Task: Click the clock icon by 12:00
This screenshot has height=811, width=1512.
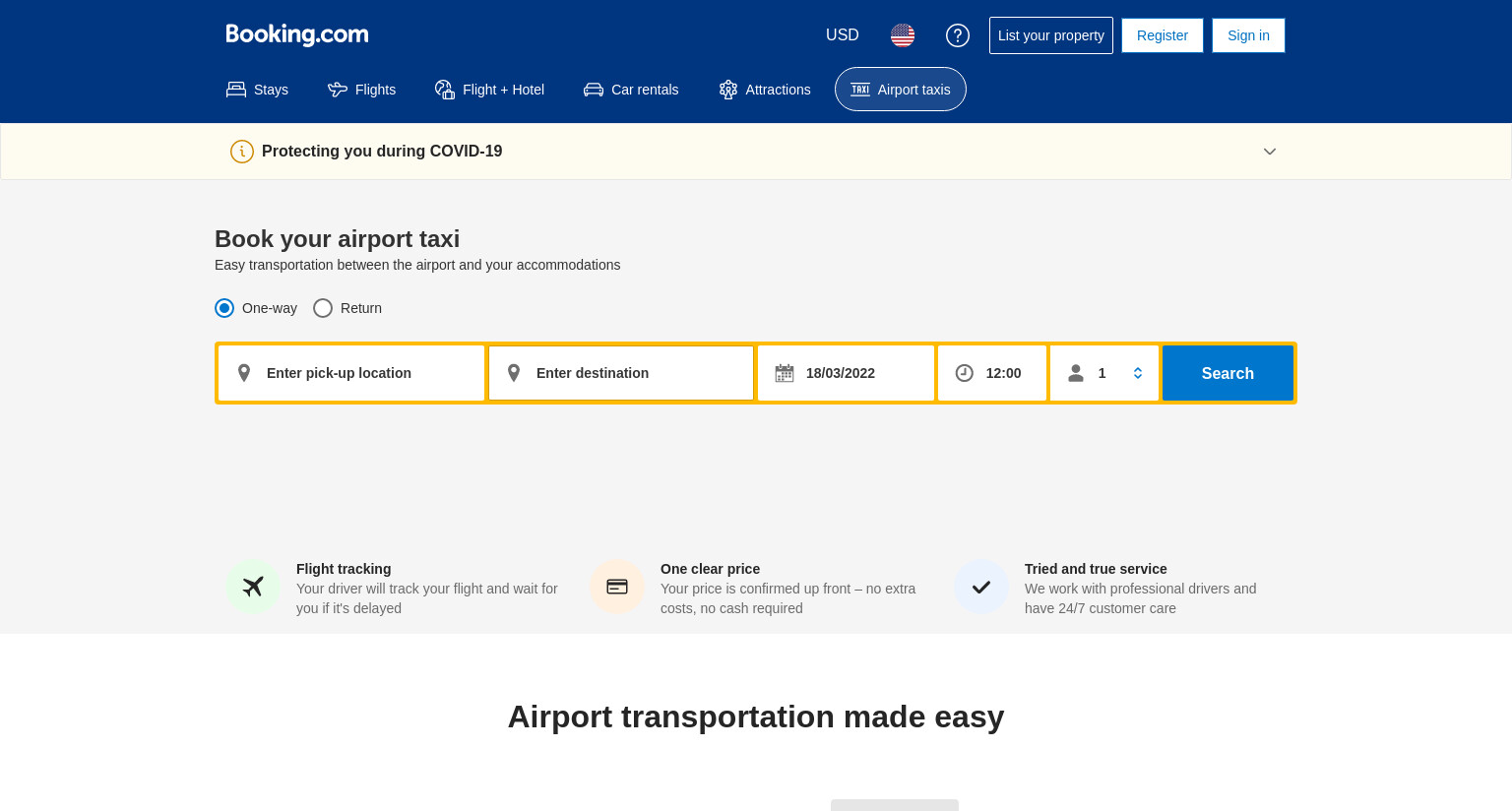Action: pyautogui.click(x=965, y=373)
